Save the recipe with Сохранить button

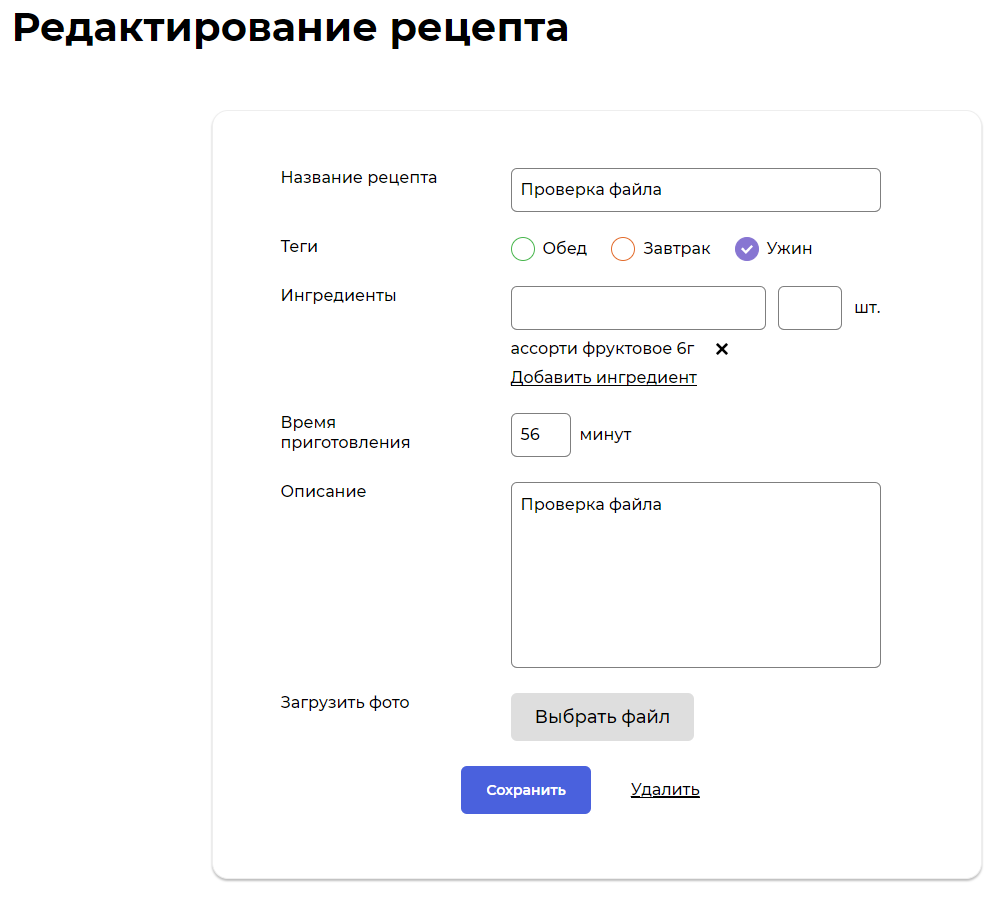tap(526, 790)
